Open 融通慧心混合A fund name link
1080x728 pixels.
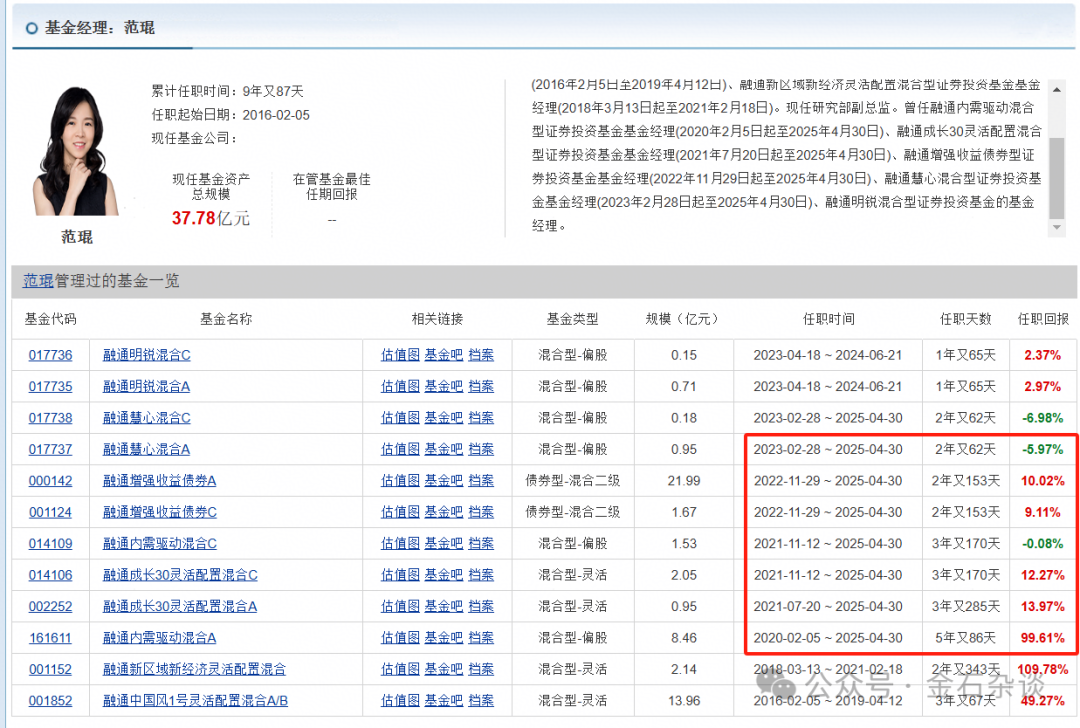(147, 449)
